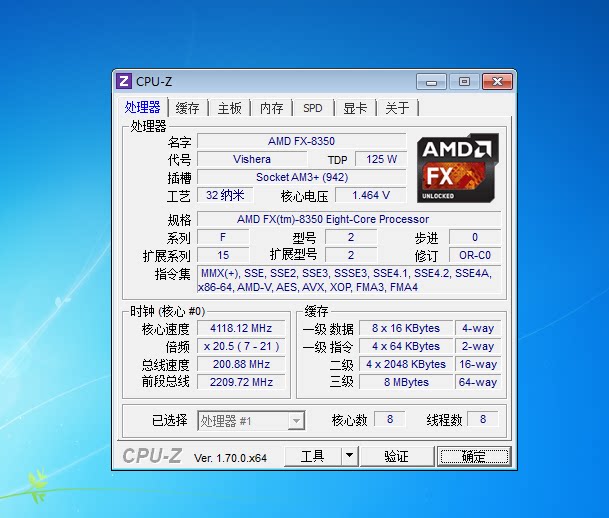Expand the 工具 button arrow menu
Image resolution: width=609 pixels, height=518 pixels.
350,455
